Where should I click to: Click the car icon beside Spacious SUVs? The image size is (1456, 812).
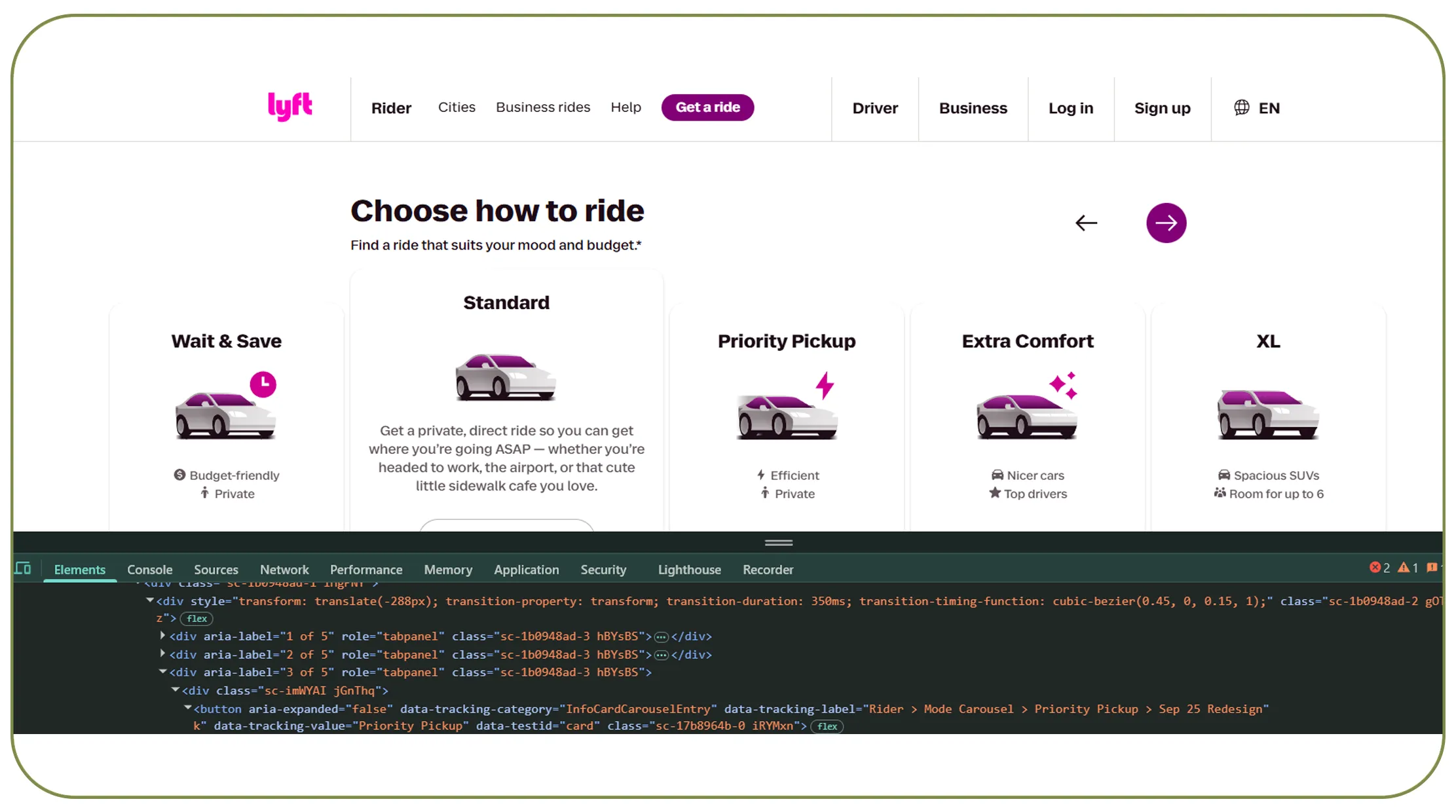(1224, 475)
